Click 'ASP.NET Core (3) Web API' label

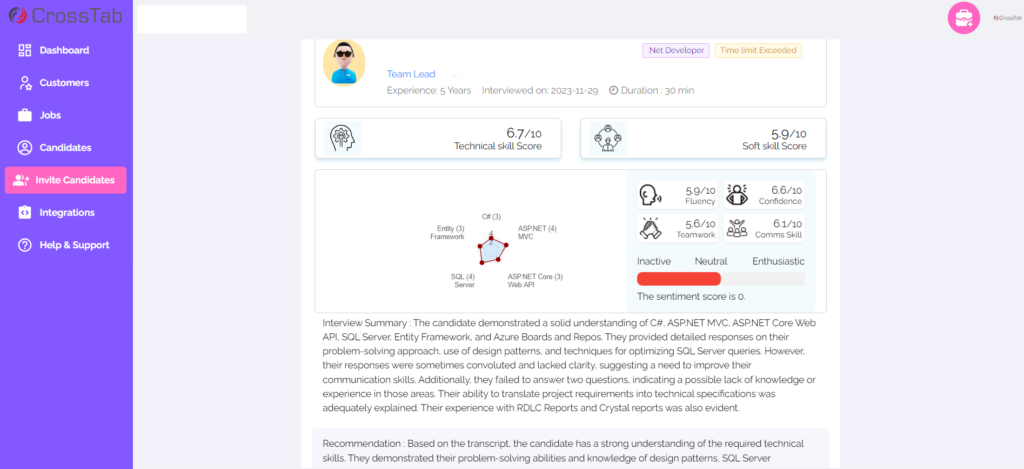click(535, 280)
